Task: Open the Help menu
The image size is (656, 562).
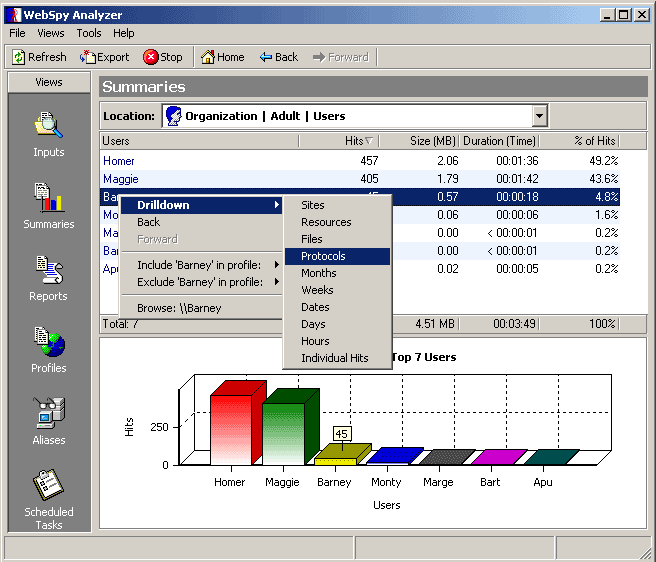Action: [x=123, y=33]
